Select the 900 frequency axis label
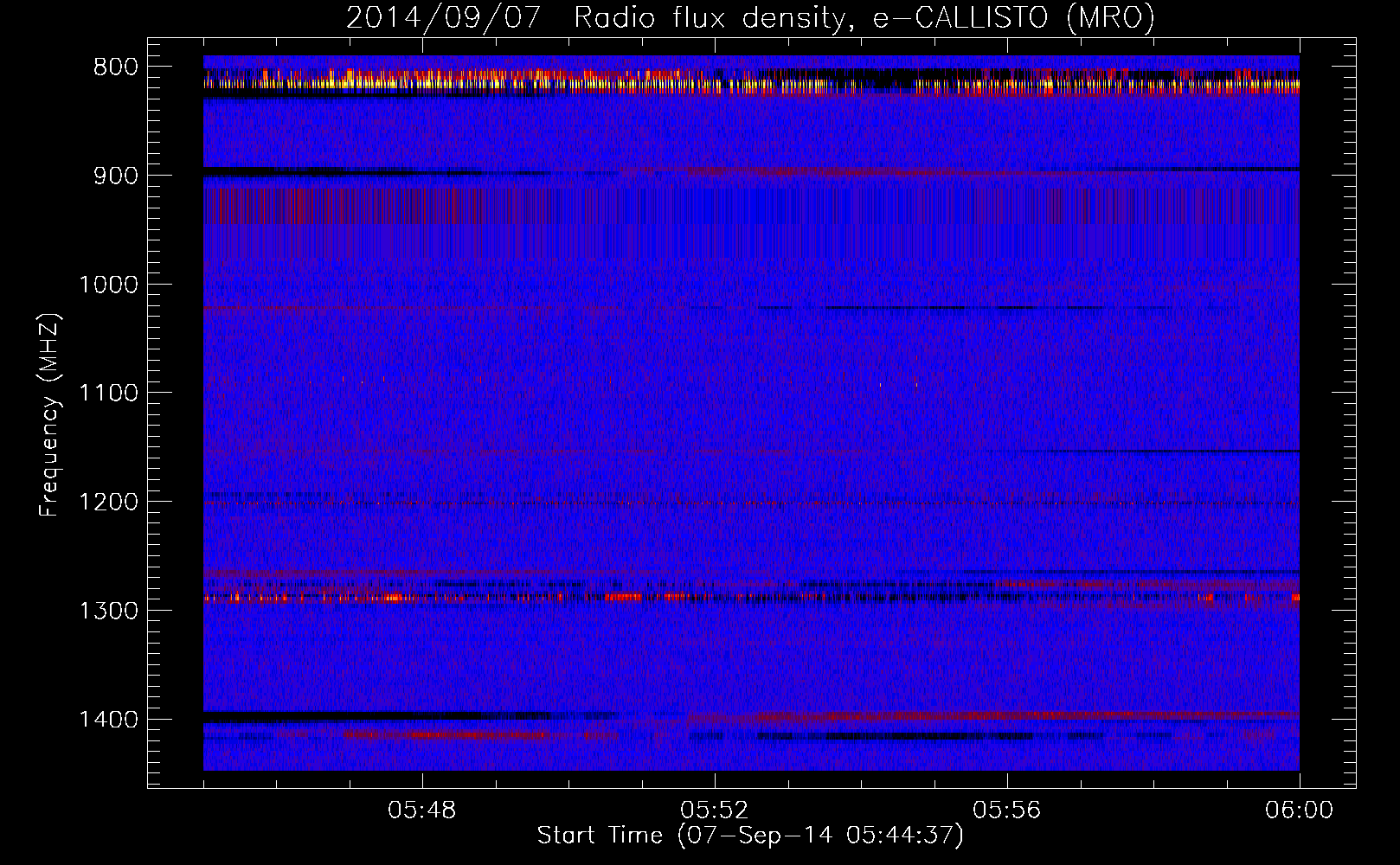The image size is (1400, 865). 116,176
